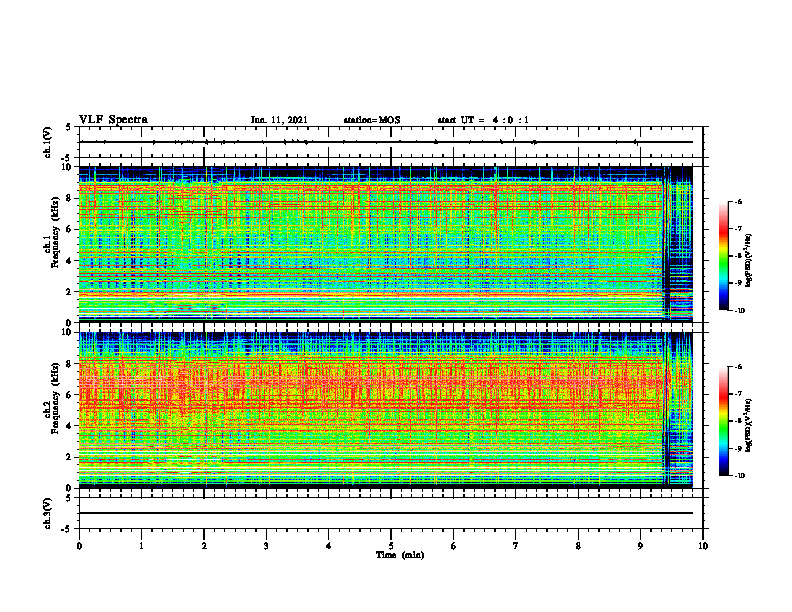Select the ch.1 "Frequency (kHz)" axis label
Screen dimensions: 792x612
coord(55,232)
